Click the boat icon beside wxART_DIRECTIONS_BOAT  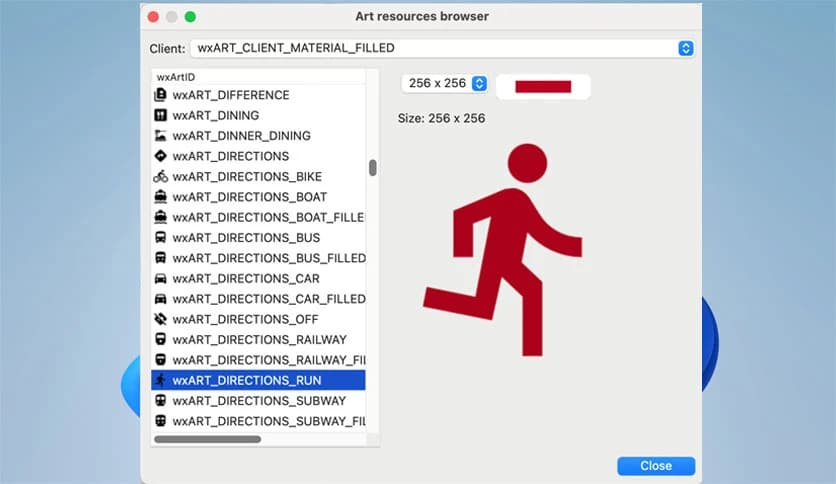point(160,197)
